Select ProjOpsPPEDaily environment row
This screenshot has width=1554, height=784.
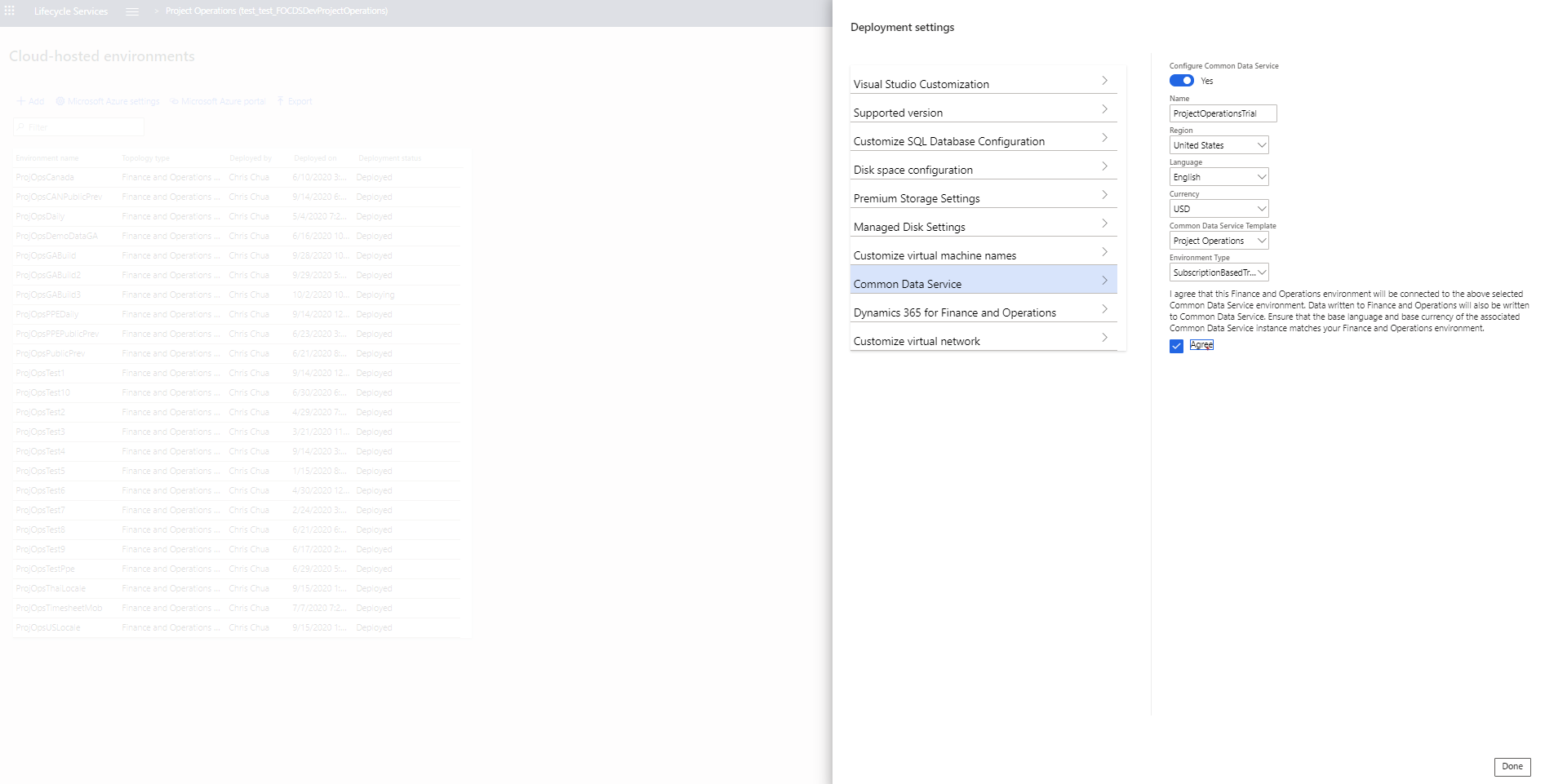[237, 314]
